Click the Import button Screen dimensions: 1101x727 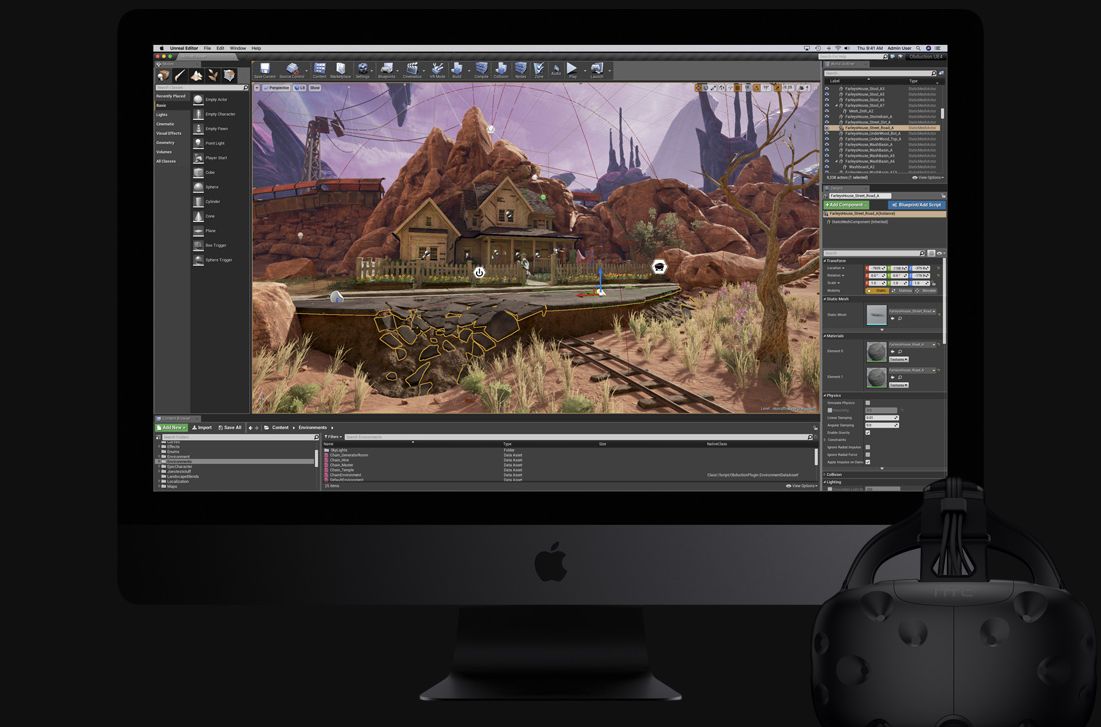coord(202,427)
